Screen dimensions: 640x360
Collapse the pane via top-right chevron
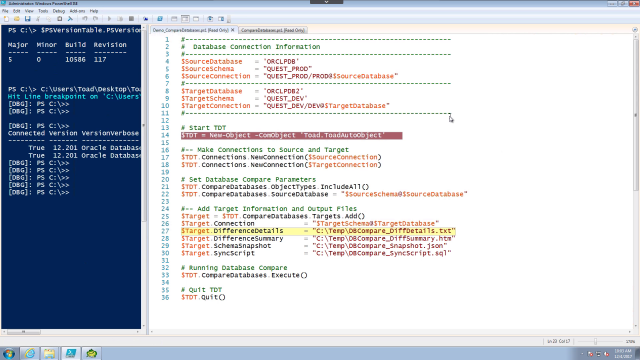tap(635, 30)
